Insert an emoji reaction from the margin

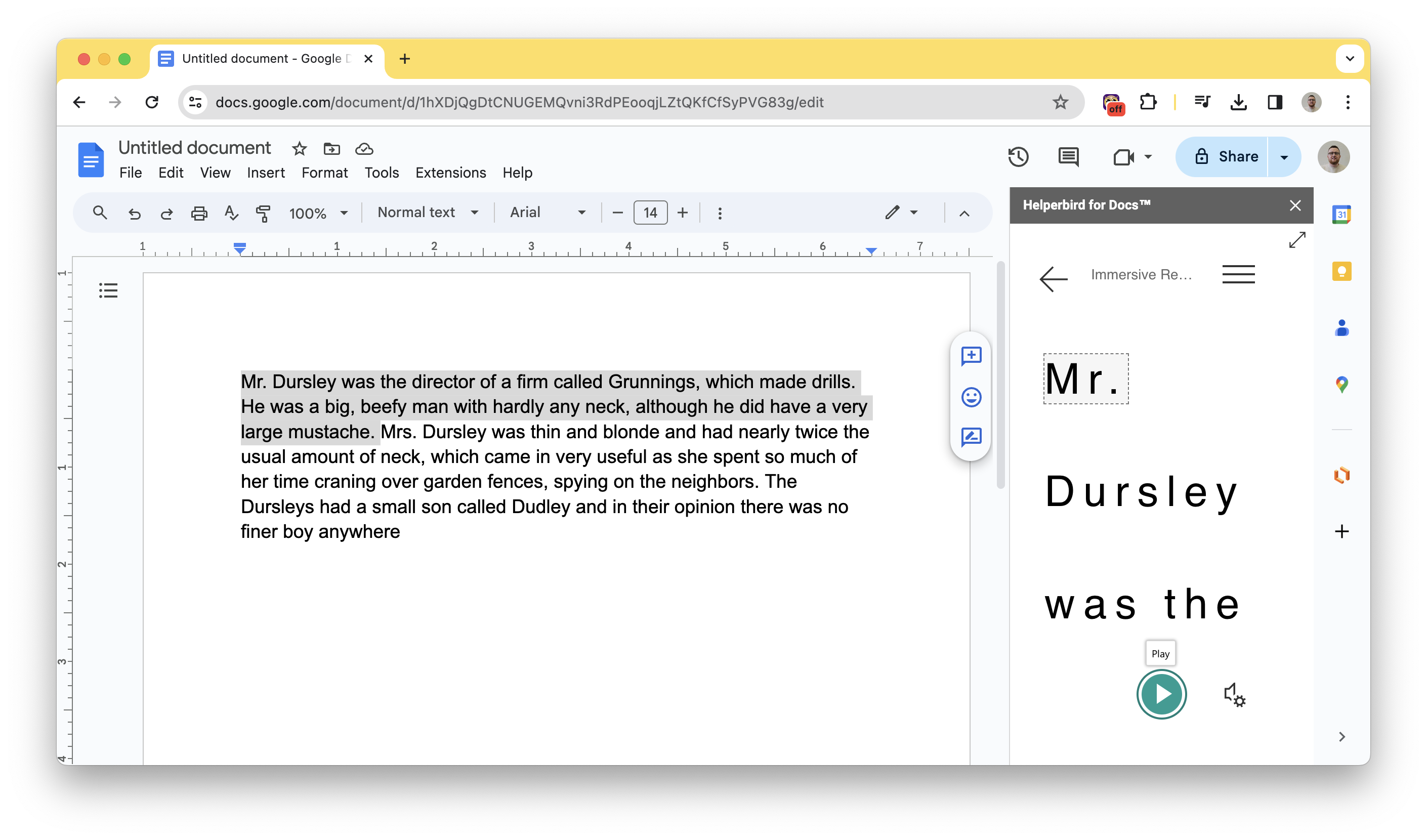[x=971, y=397]
